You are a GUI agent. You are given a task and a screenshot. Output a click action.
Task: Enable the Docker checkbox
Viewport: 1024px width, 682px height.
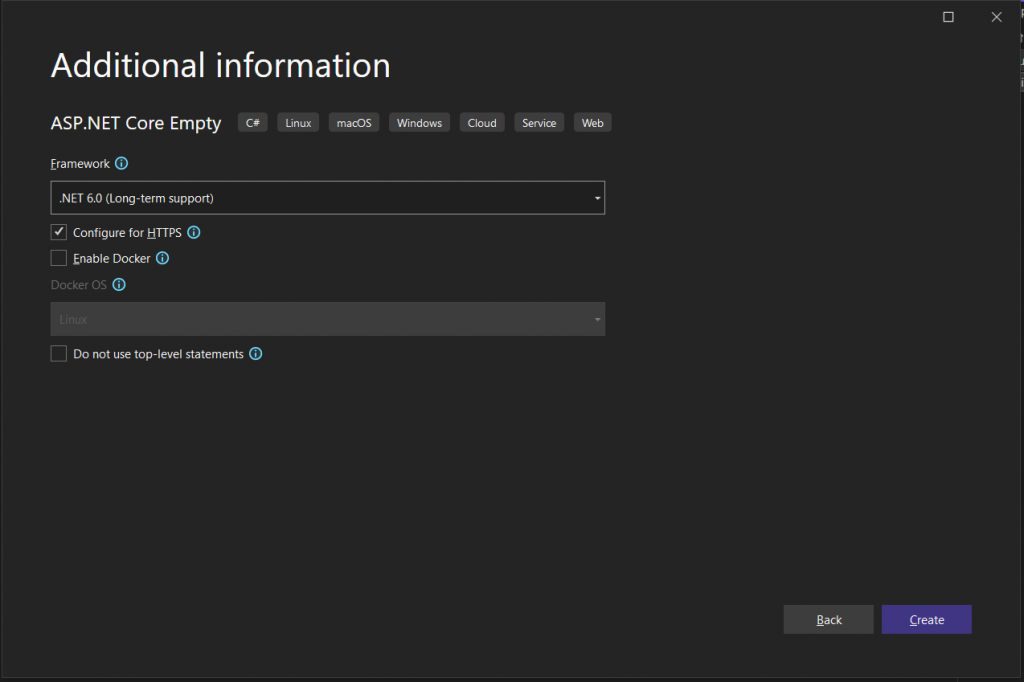point(59,258)
